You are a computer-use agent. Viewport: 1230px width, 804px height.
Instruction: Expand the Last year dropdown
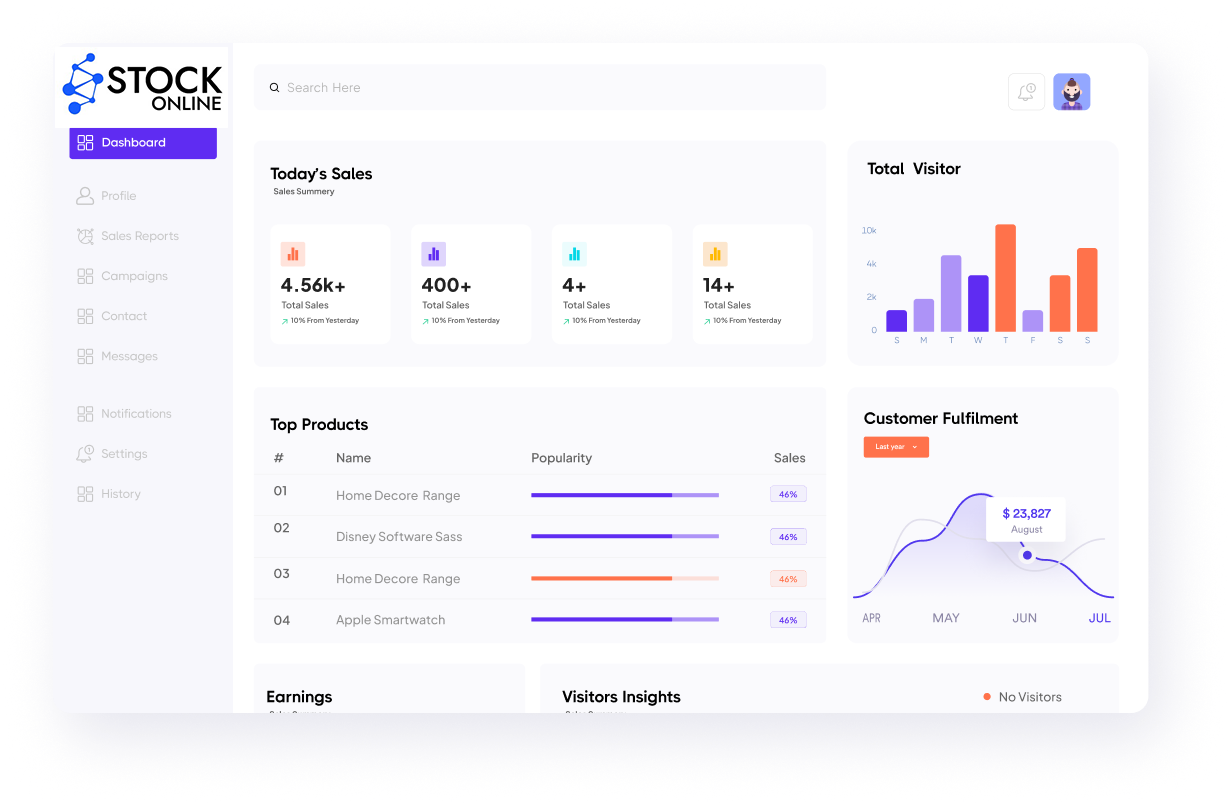896,447
